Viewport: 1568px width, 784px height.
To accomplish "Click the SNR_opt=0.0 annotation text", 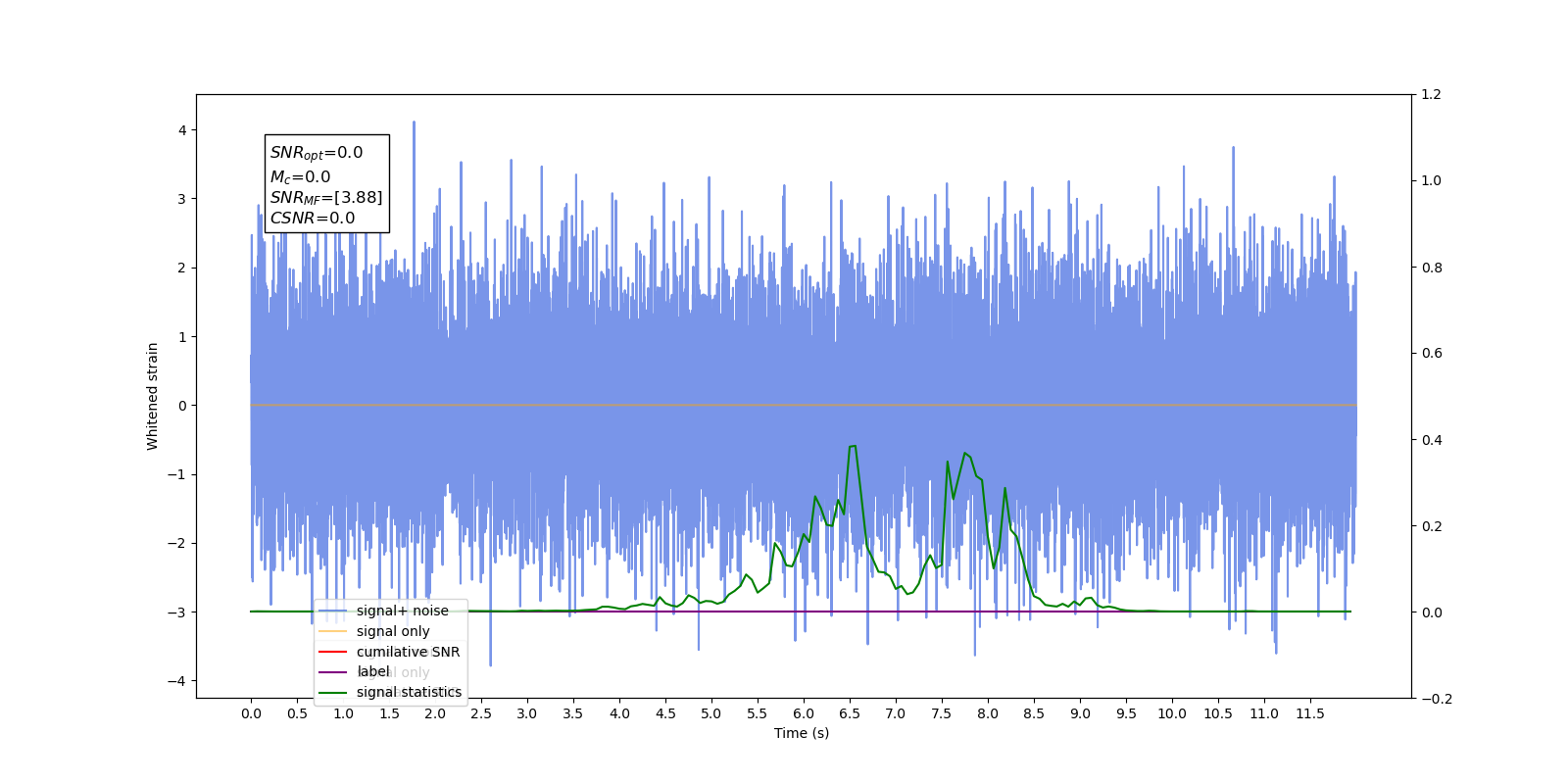I will (x=317, y=153).
